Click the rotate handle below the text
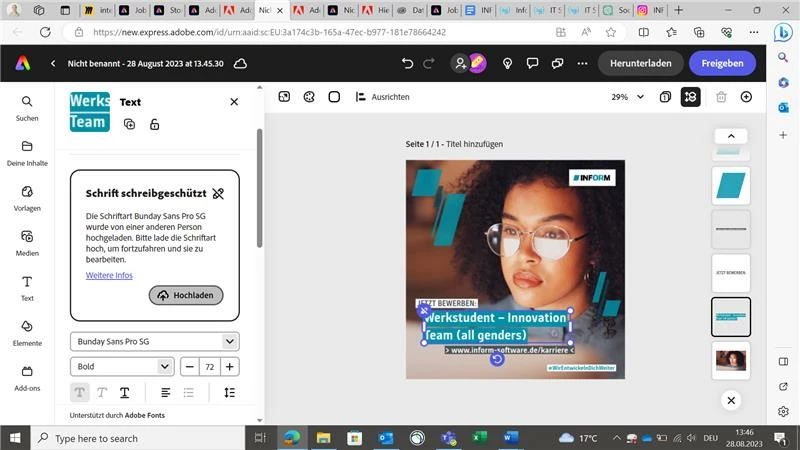Screen dimensions: 800x450 [x=496, y=359]
